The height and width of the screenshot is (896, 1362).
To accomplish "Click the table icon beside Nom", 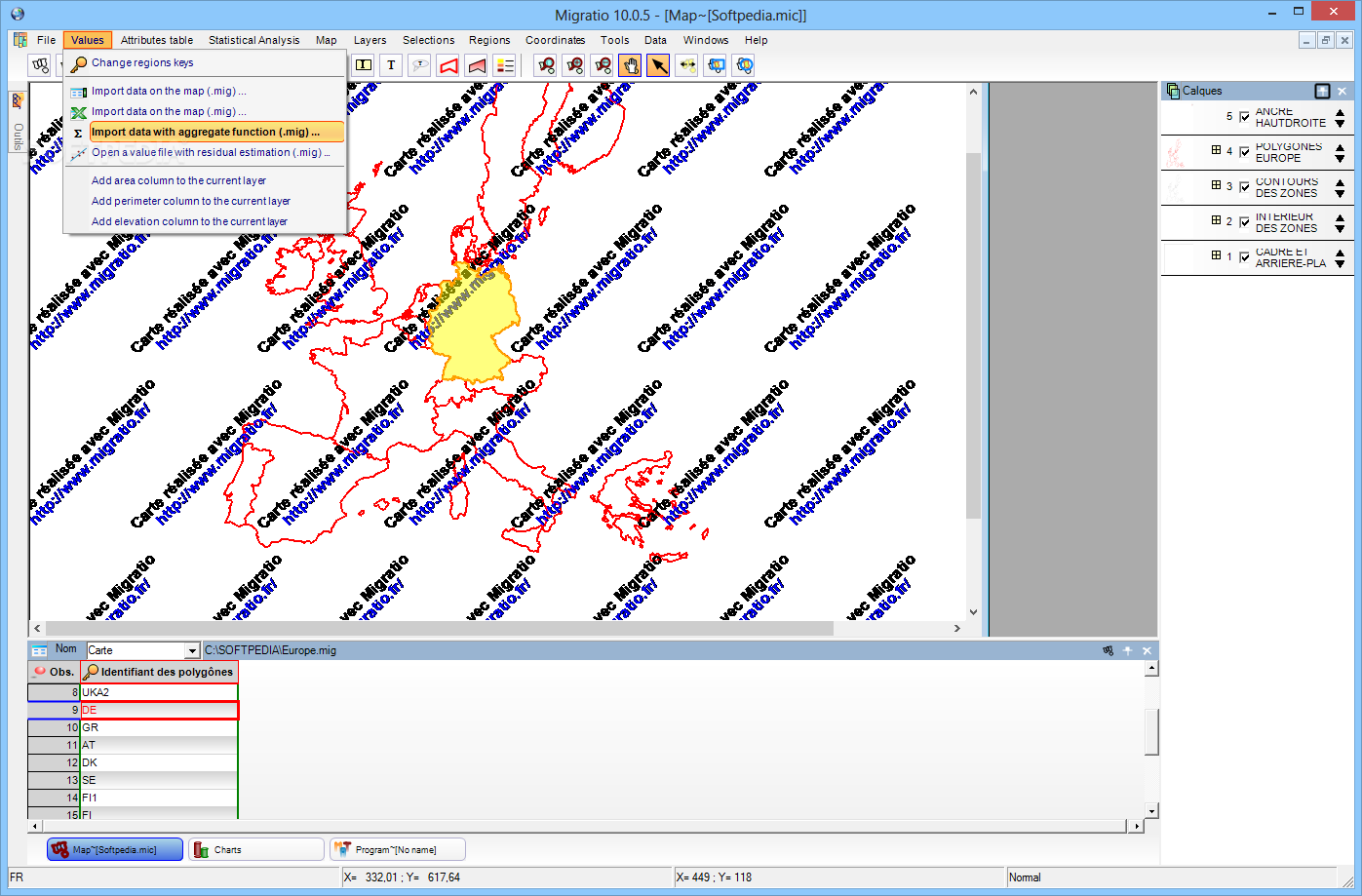I will click(x=39, y=650).
